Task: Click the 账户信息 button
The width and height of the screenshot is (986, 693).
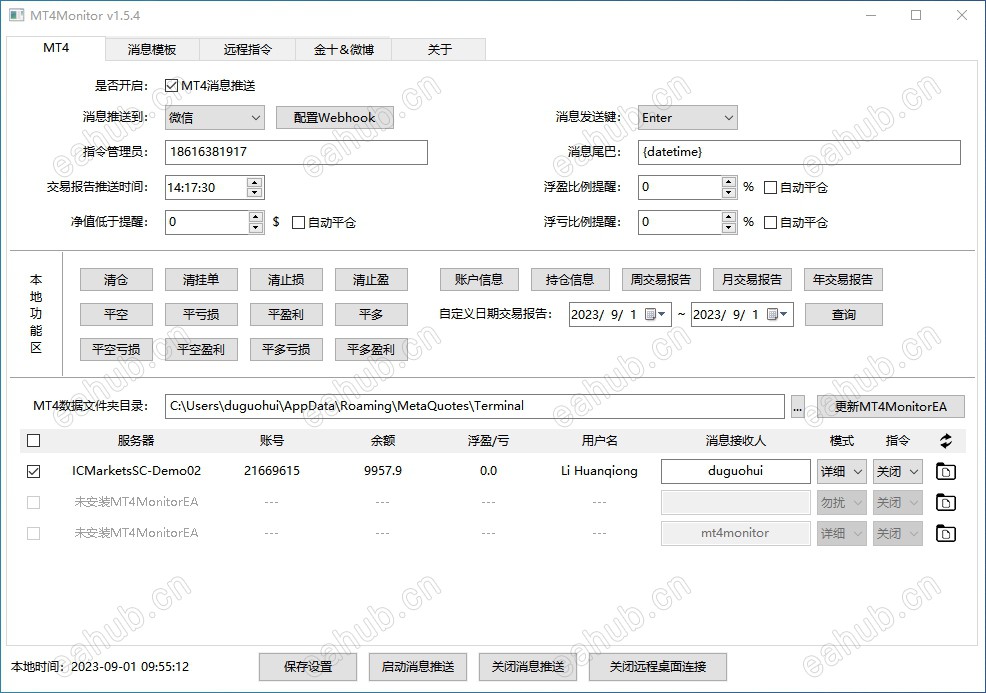Action: [x=478, y=278]
